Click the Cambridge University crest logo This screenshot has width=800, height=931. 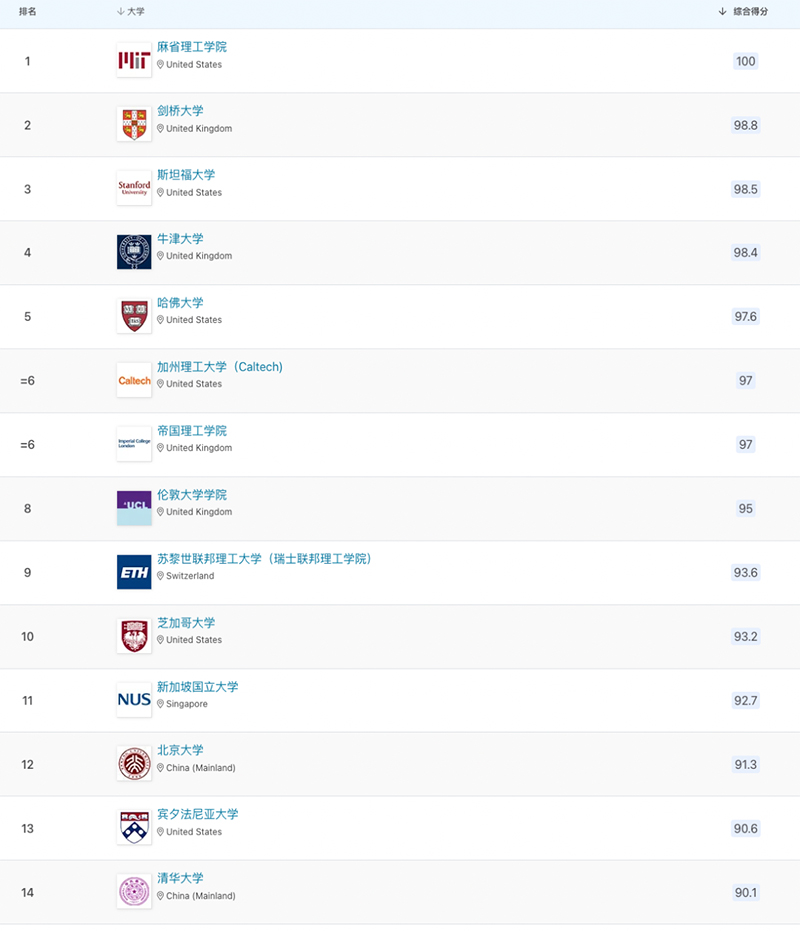tap(134, 125)
